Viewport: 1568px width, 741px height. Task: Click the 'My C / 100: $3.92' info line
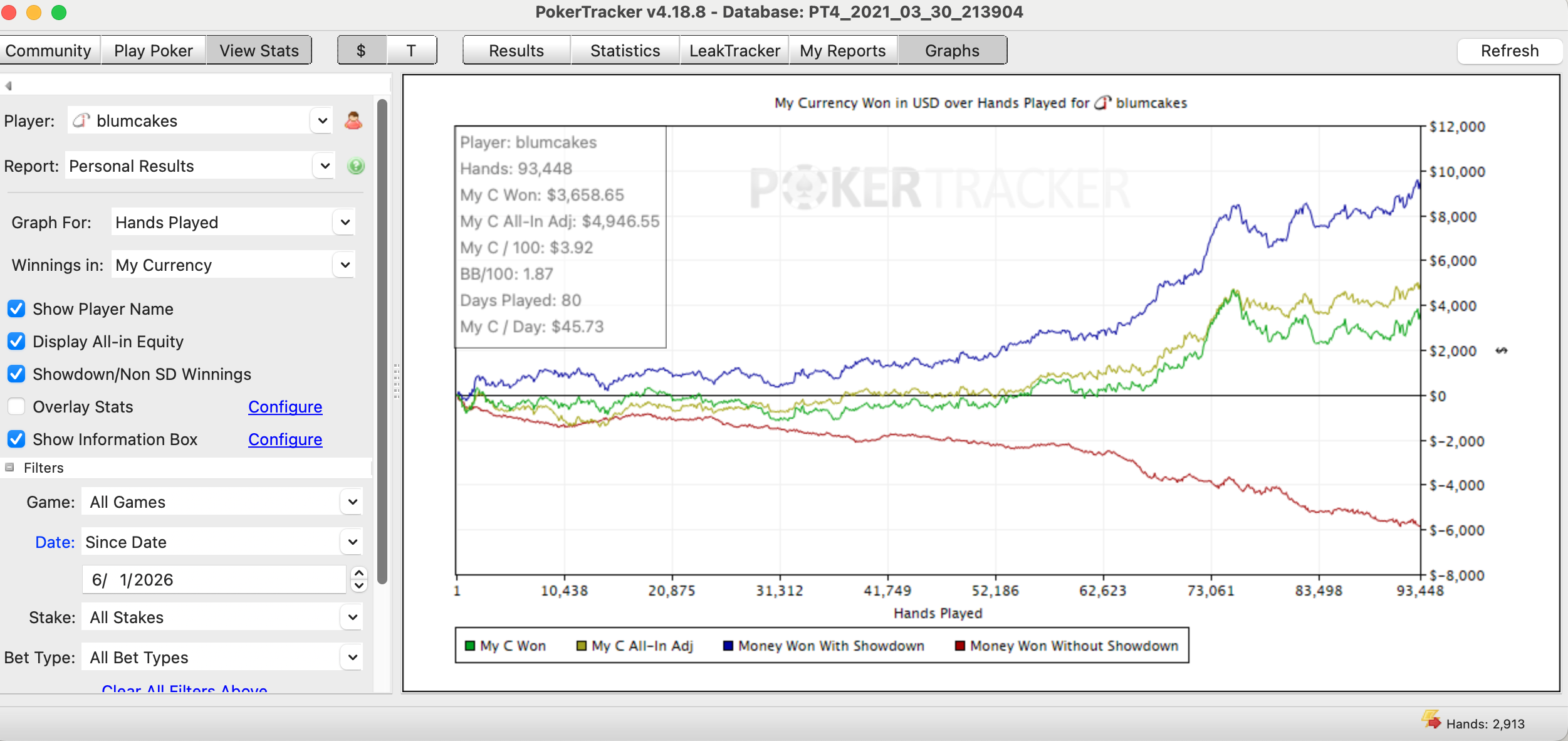526,248
